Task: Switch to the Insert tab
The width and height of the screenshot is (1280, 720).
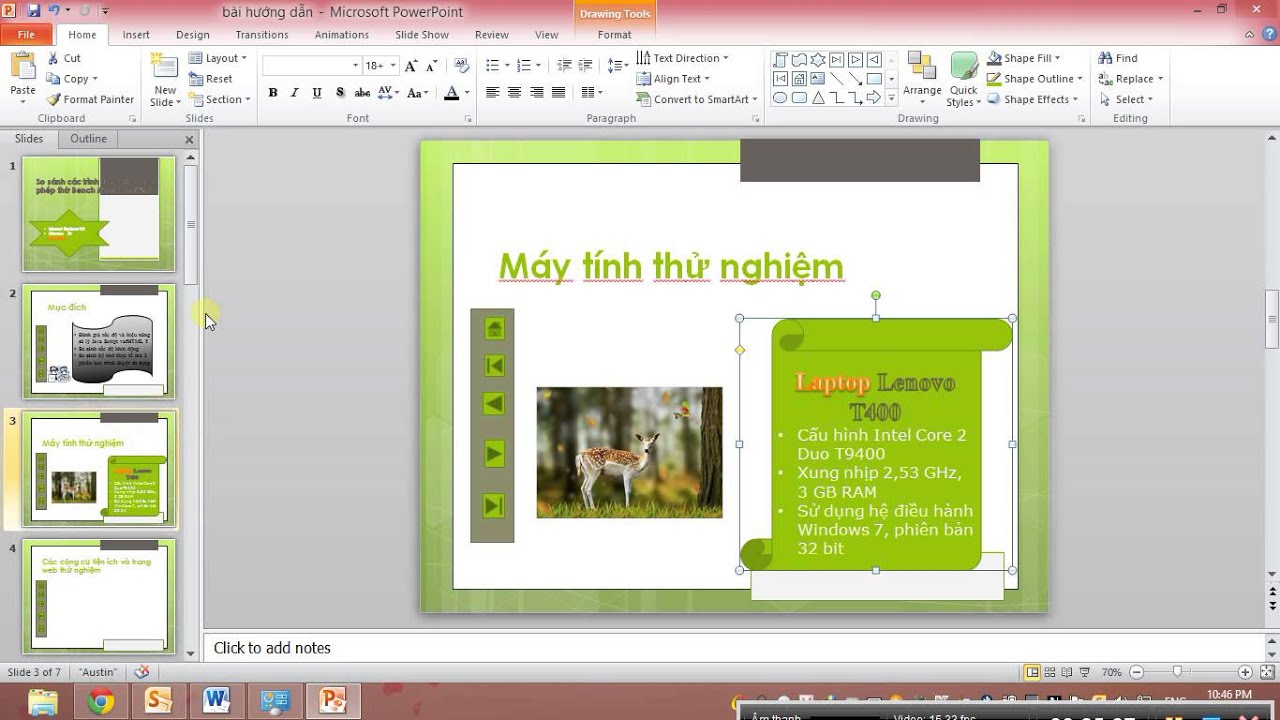Action: [x=136, y=35]
